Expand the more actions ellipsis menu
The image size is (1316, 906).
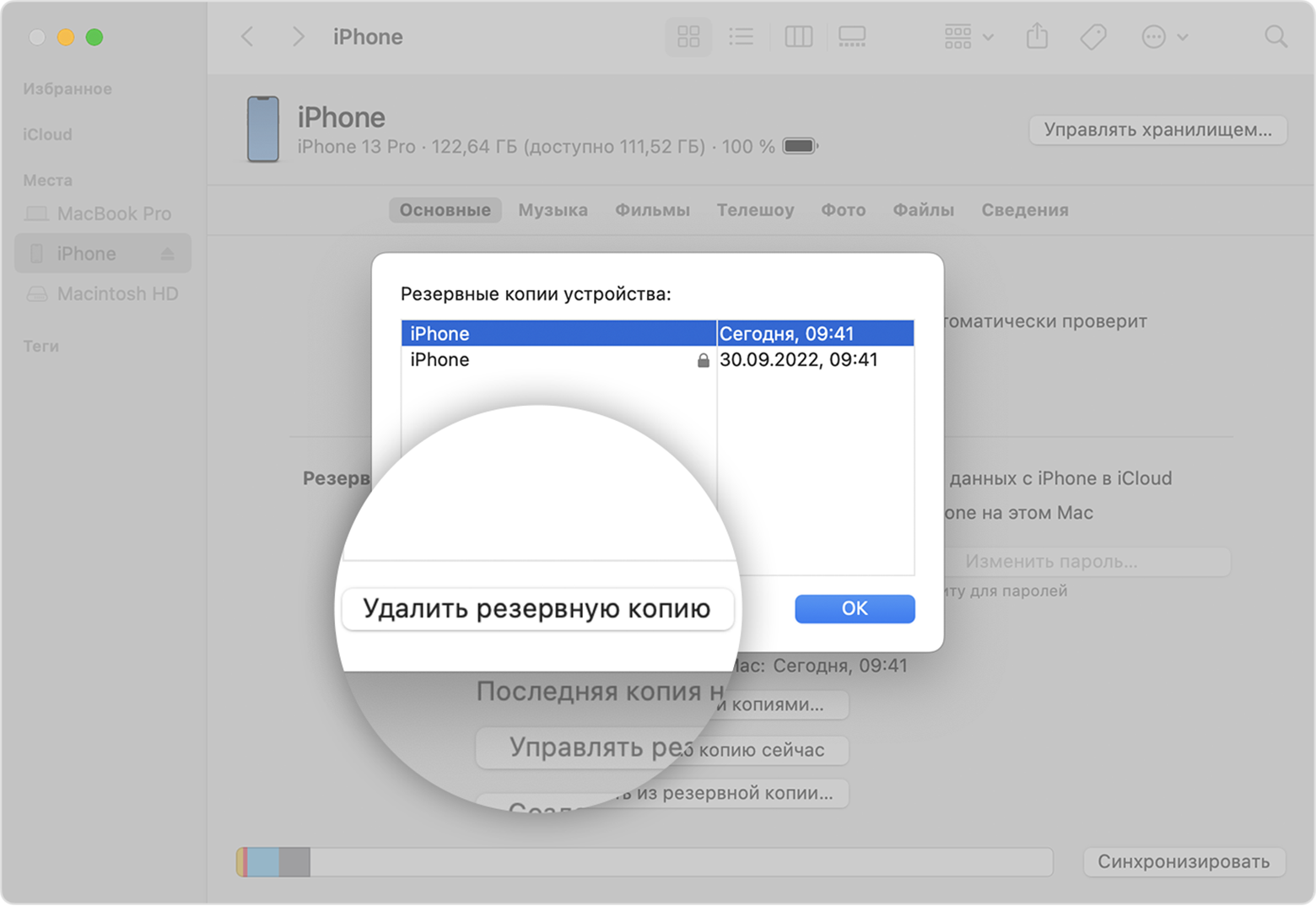click(x=1164, y=37)
